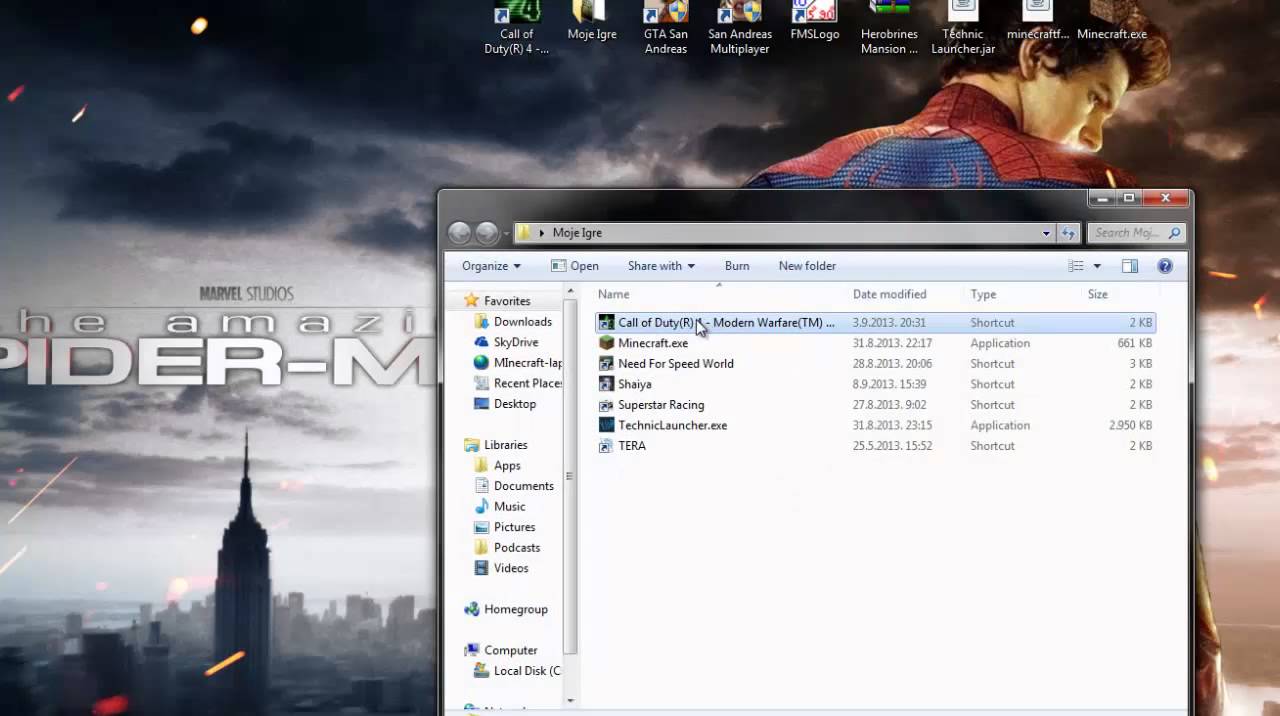Screen dimensions: 1280x716
Task: Open the Call of Duty 4 desktop shortcut
Action: click(516, 28)
